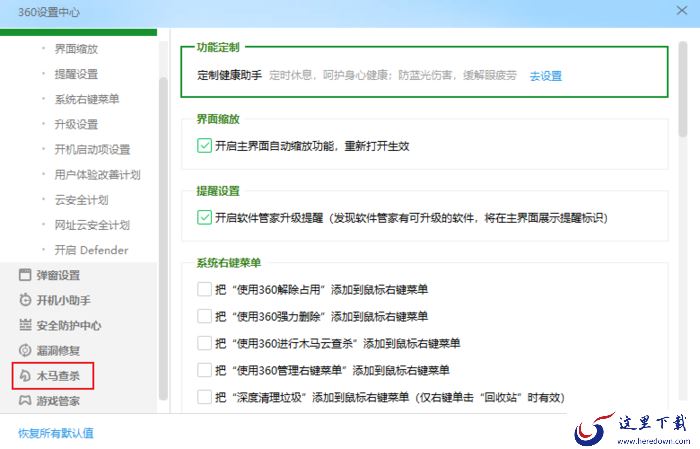Click the 提醒设置 section heading
700x449 pixels.
(218, 191)
